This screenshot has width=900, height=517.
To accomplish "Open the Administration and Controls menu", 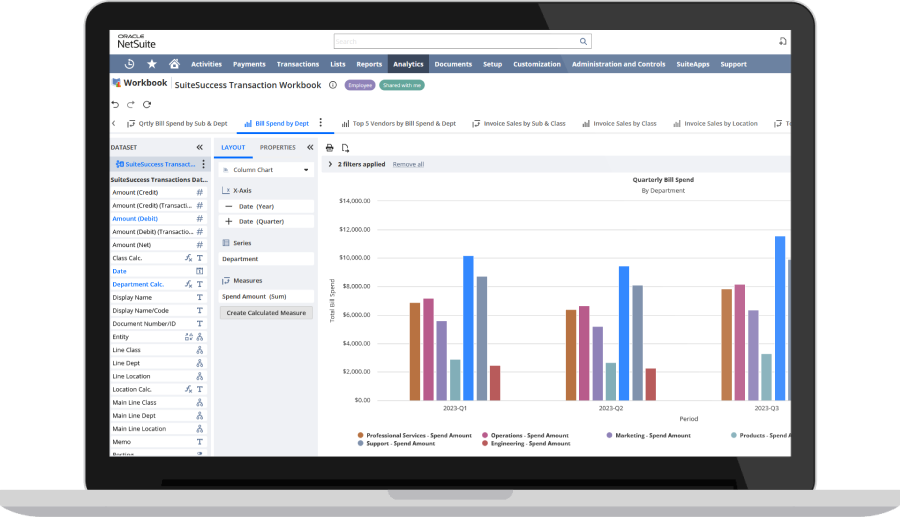I will 618,64.
